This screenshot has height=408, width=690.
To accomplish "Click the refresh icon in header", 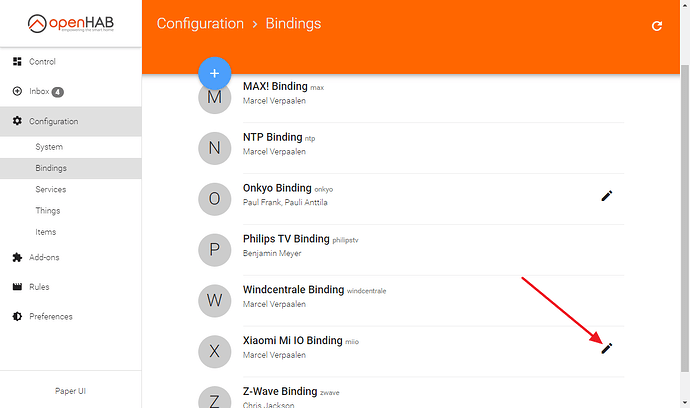I will coord(657,26).
